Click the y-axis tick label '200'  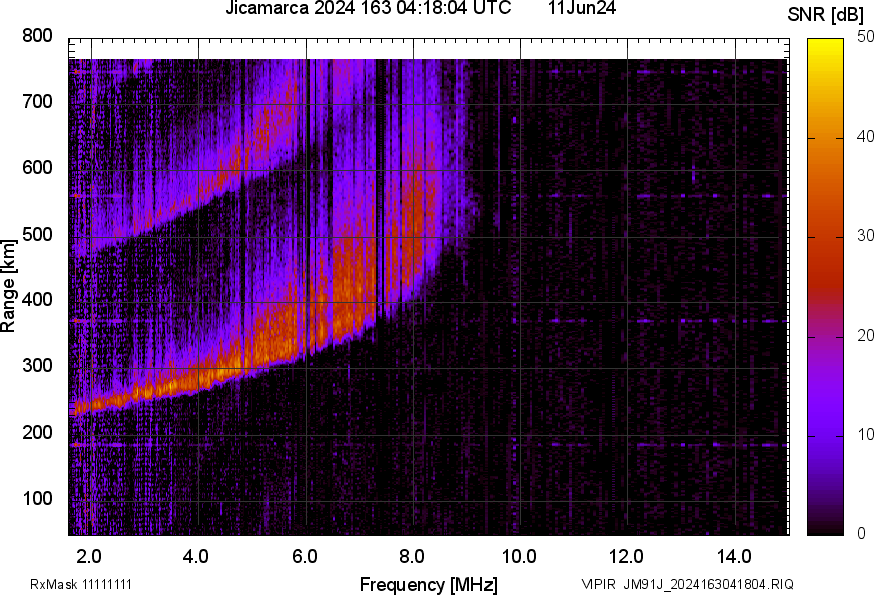click(x=37, y=432)
